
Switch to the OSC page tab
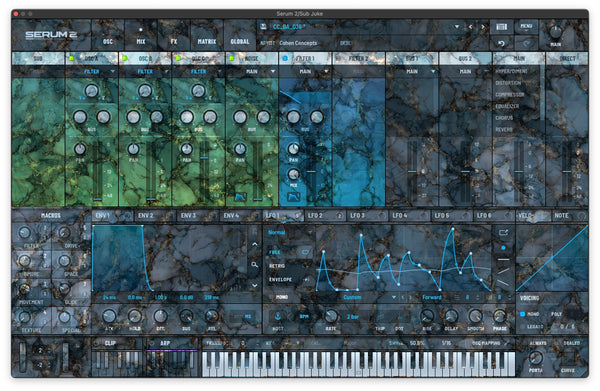(108, 36)
